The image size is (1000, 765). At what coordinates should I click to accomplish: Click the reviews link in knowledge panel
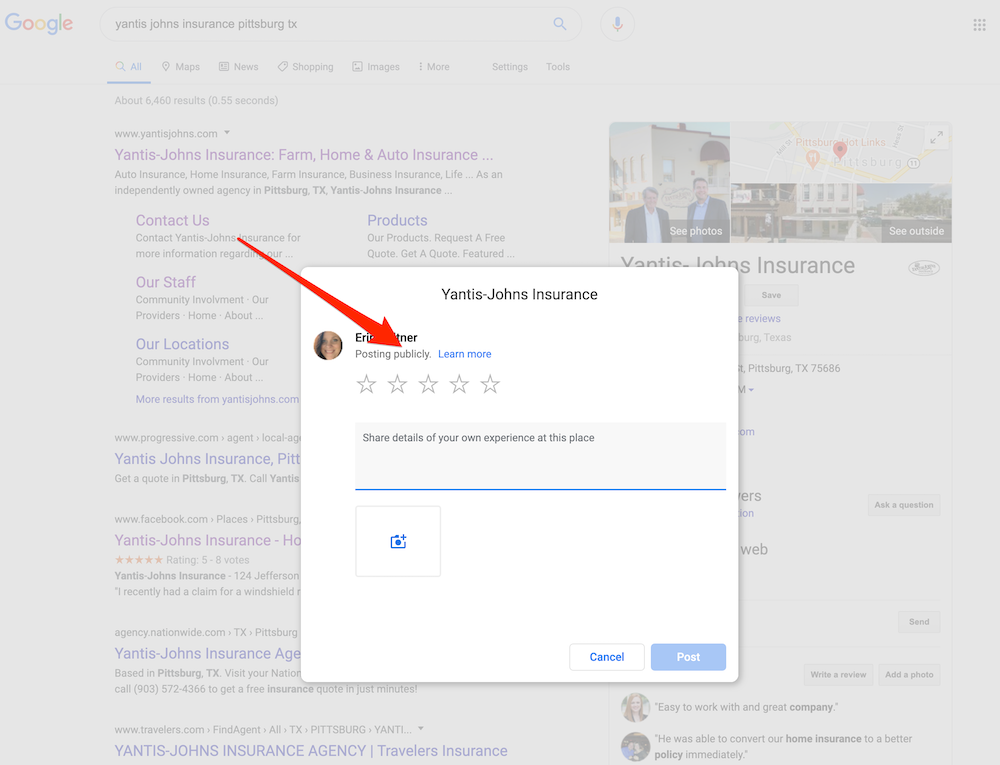[759, 318]
